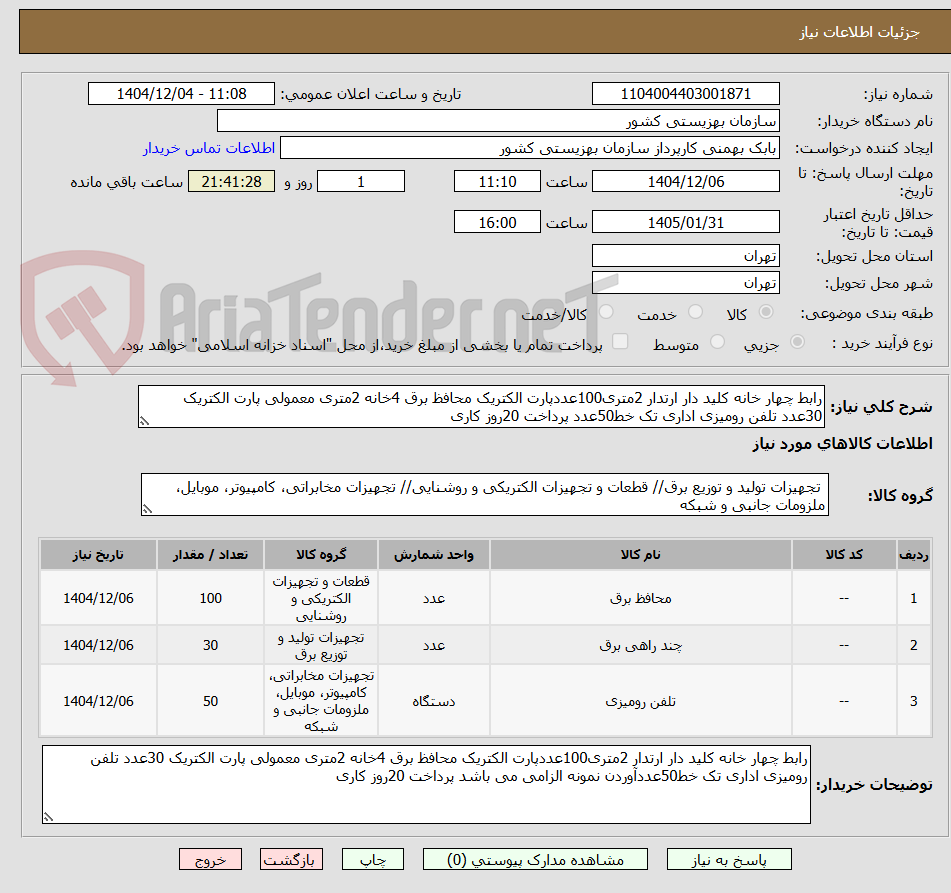The width and height of the screenshot is (951, 893).
Task: Click قطعات و تجهیزات الکتریکی group cell
Action: (321, 598)
